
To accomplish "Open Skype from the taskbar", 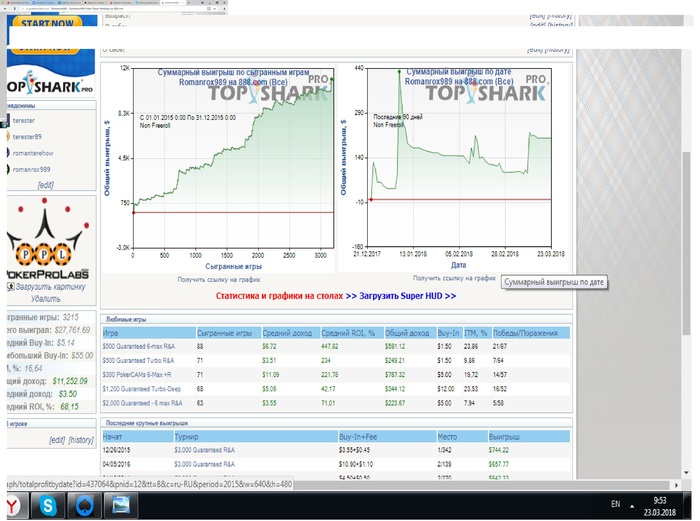I will (x=47, y=505).
